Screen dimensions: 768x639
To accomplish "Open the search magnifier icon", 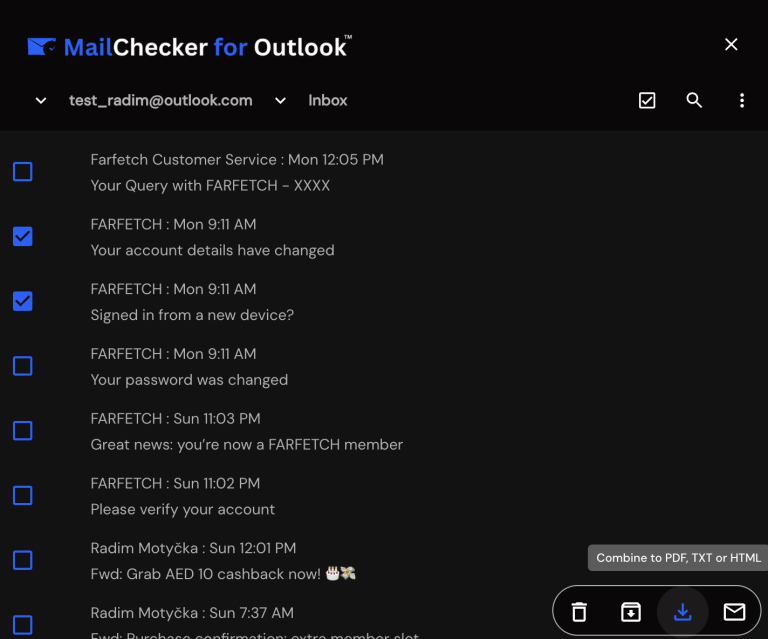I will tap(694, 100).
